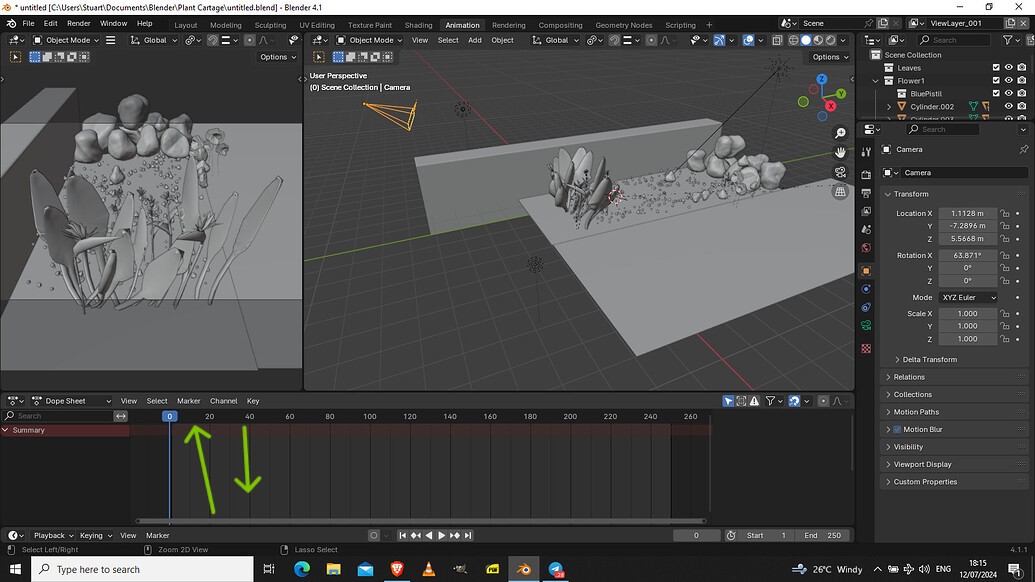Open the Object Data camera properties tab

(866, 325)
